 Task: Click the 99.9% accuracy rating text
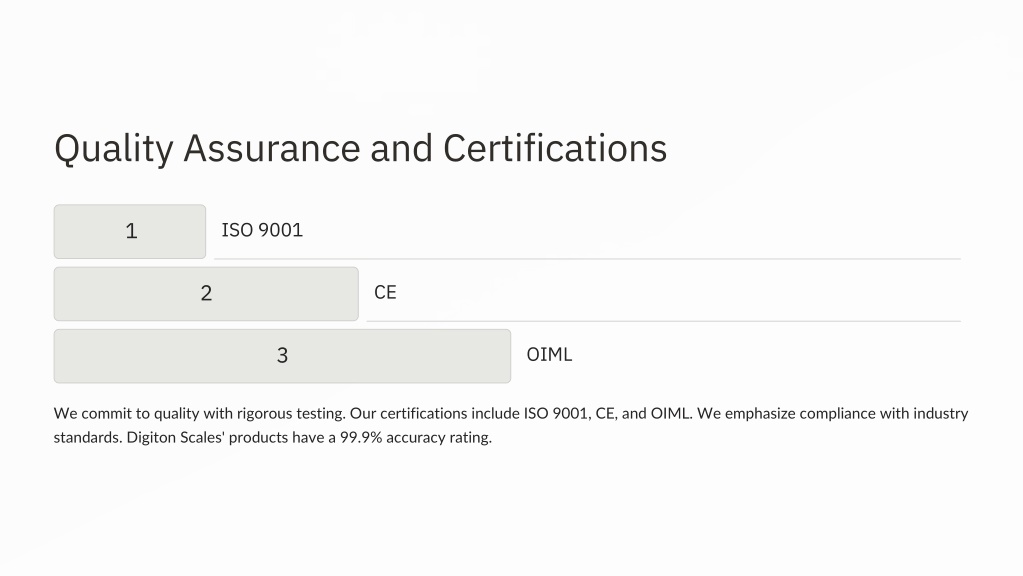416,438
